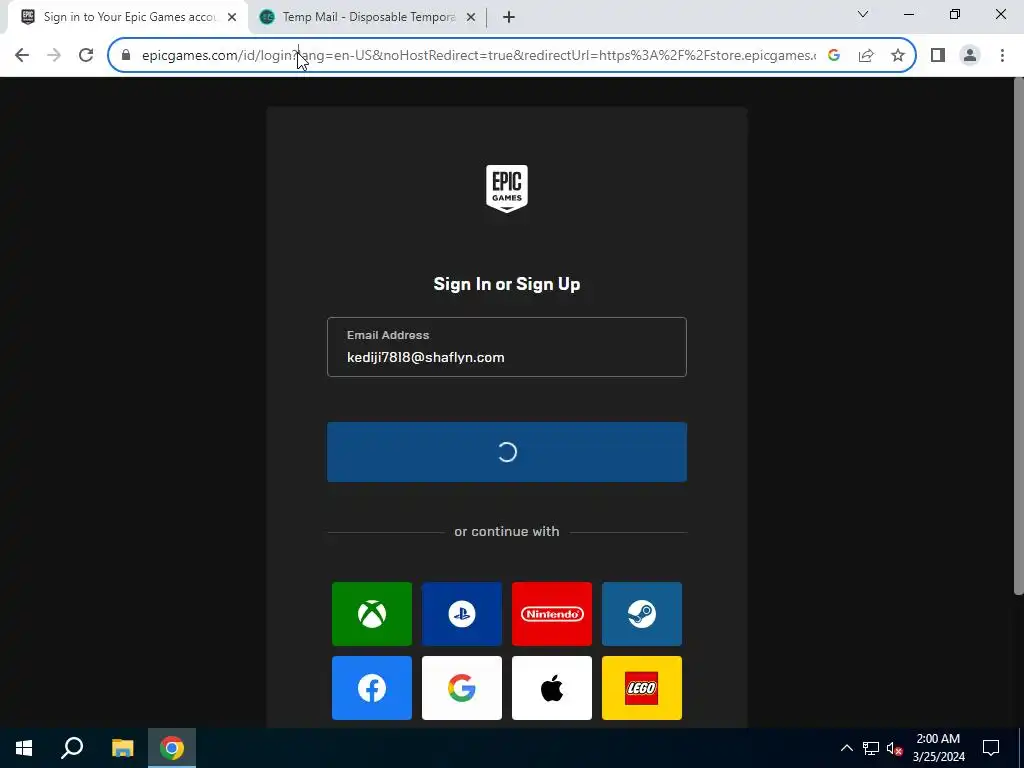This screenshot has height=768, width=1024.
Task: Bookmark this page with star
Action: 898,55
